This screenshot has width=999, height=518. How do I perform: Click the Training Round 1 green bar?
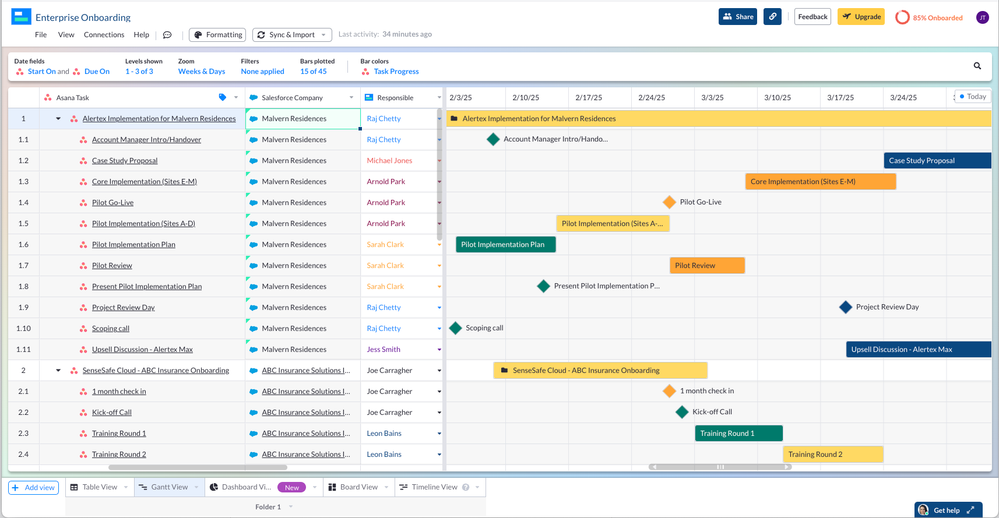[738, 433]
